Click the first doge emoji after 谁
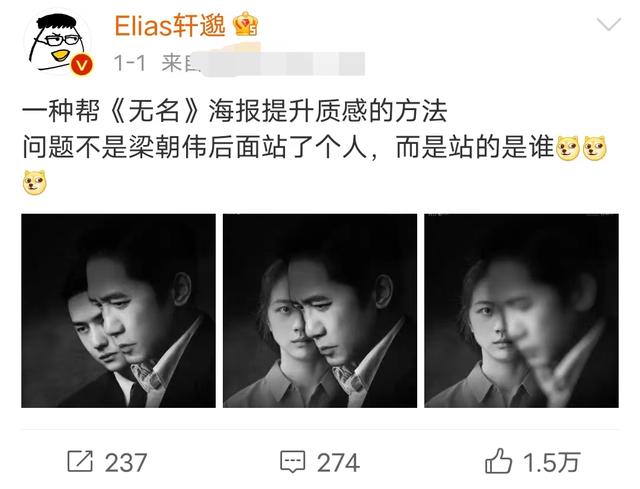The image size is (640, 489). pyautogui.click(x=568, y=148)
